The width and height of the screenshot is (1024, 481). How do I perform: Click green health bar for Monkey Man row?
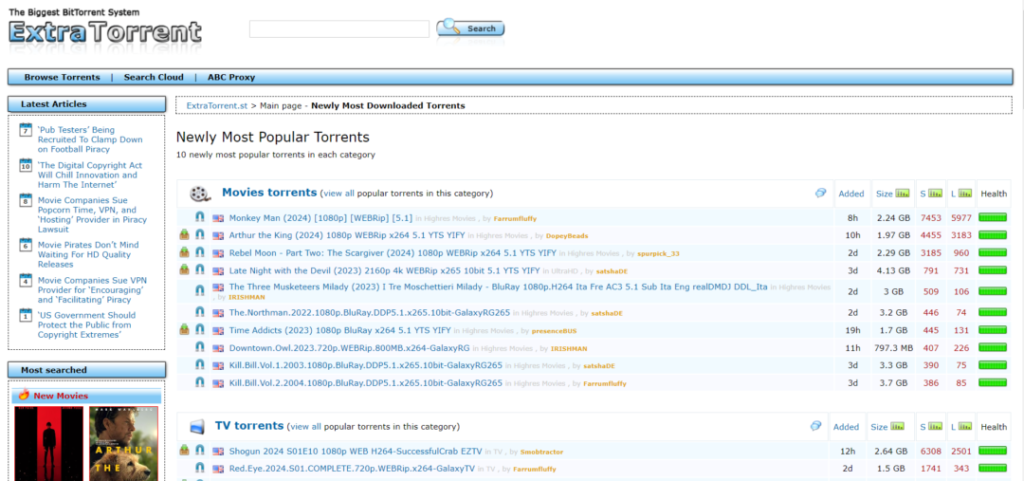(993, 217)
